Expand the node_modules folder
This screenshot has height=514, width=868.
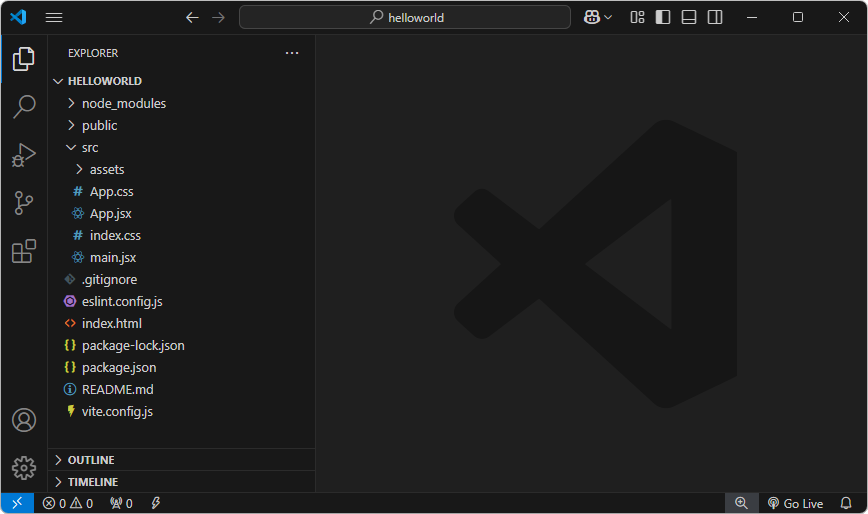182,103
